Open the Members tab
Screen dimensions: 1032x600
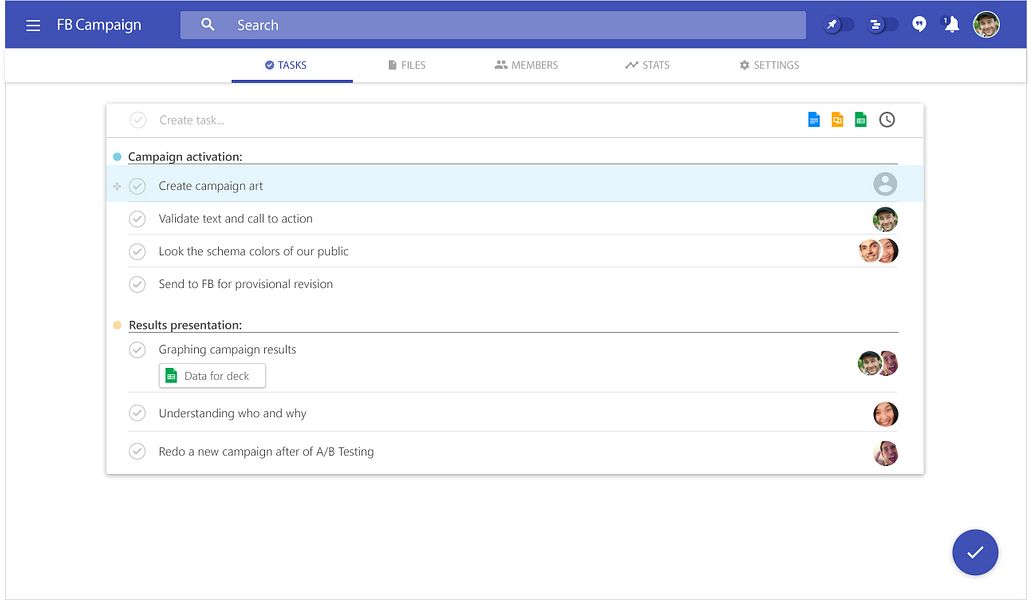[527, 65]
